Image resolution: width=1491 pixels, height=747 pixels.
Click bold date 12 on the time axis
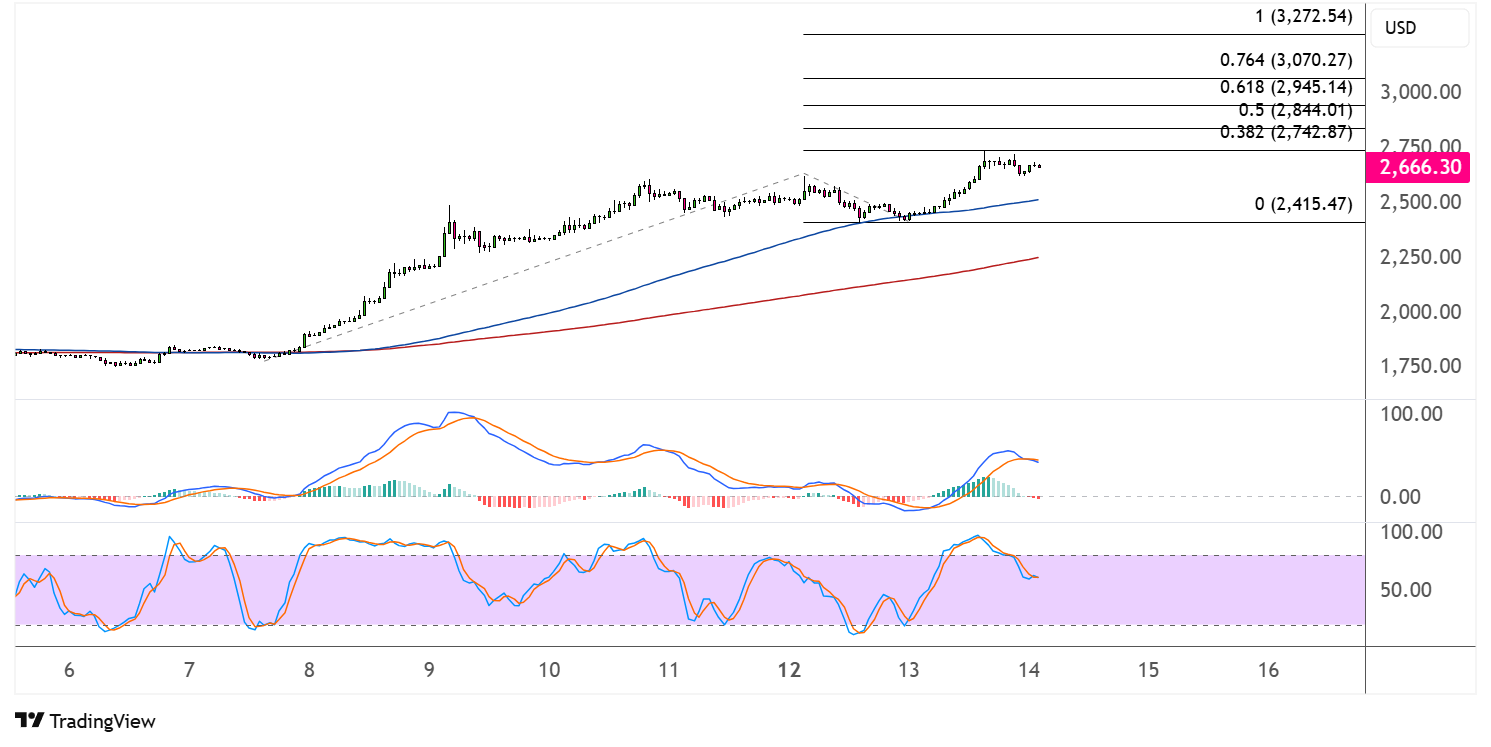coord(789,670)
